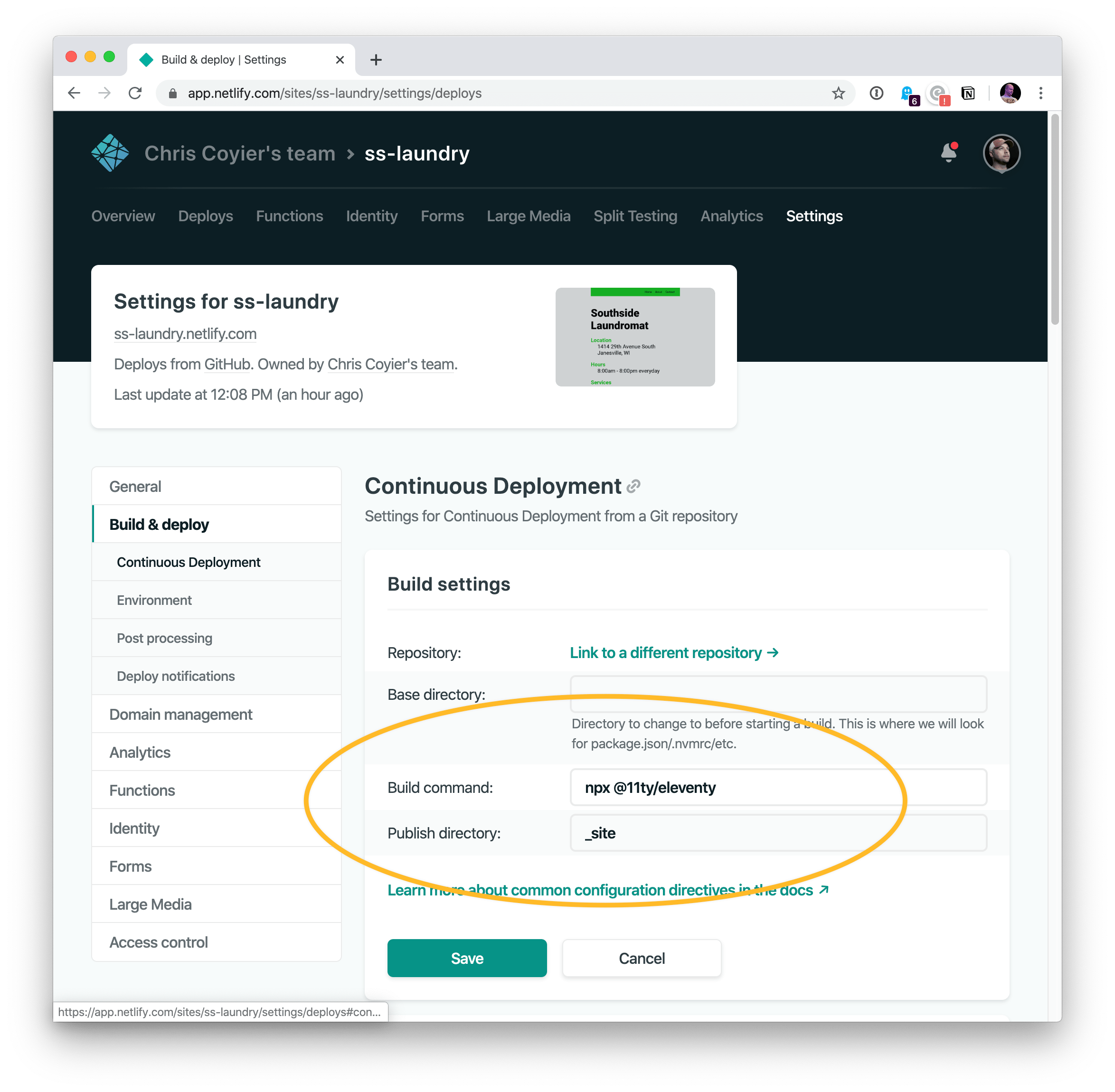Screen dimensions: 1115x1092
Task: Open the Southside Laundromat site thumbnail
Action: click(635, 337)
